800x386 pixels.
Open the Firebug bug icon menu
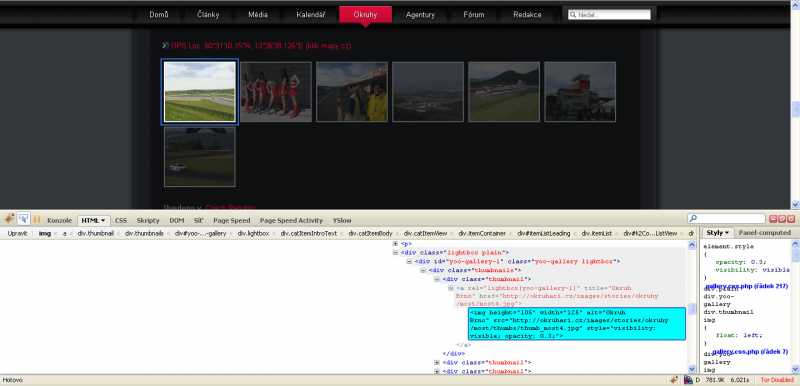(8, 219)
